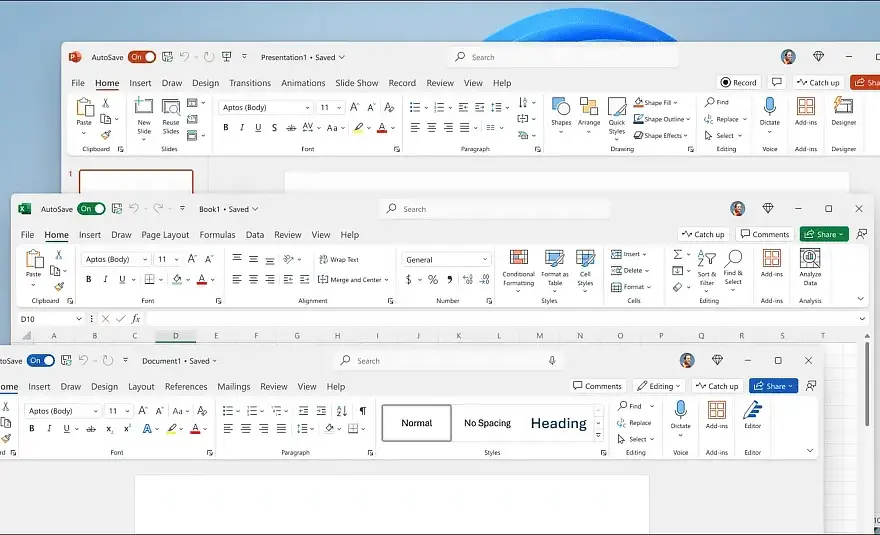Click Comments button in Word
Screen dimensions: 880x535
pos(598,386)
